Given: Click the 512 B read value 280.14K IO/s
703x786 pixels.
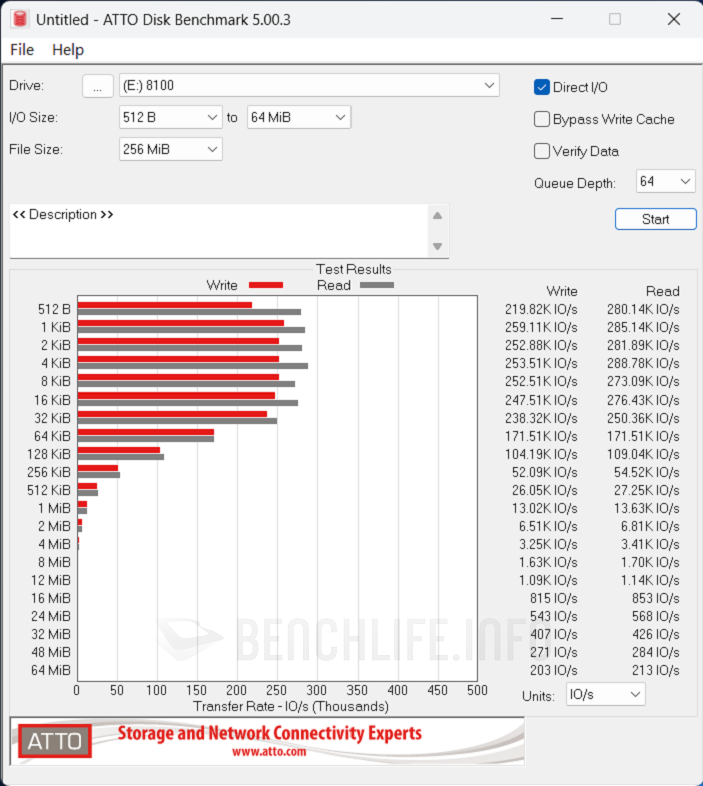Looking at the screenshot, I should point(643,309).
